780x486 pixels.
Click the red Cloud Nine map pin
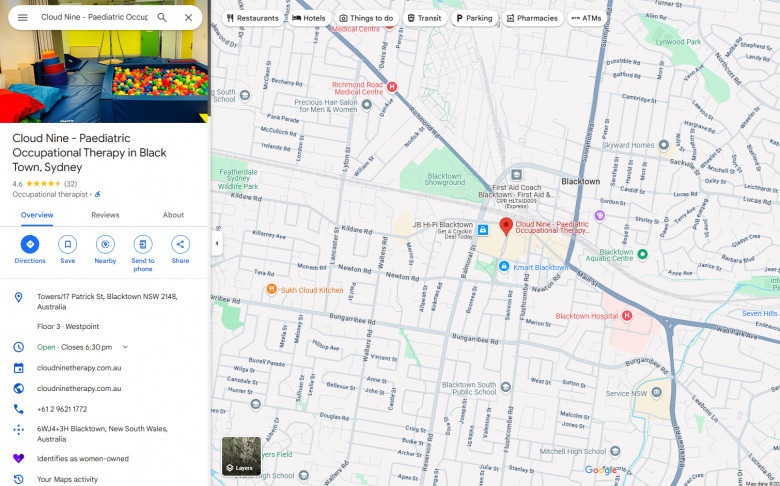pos(506,226)
